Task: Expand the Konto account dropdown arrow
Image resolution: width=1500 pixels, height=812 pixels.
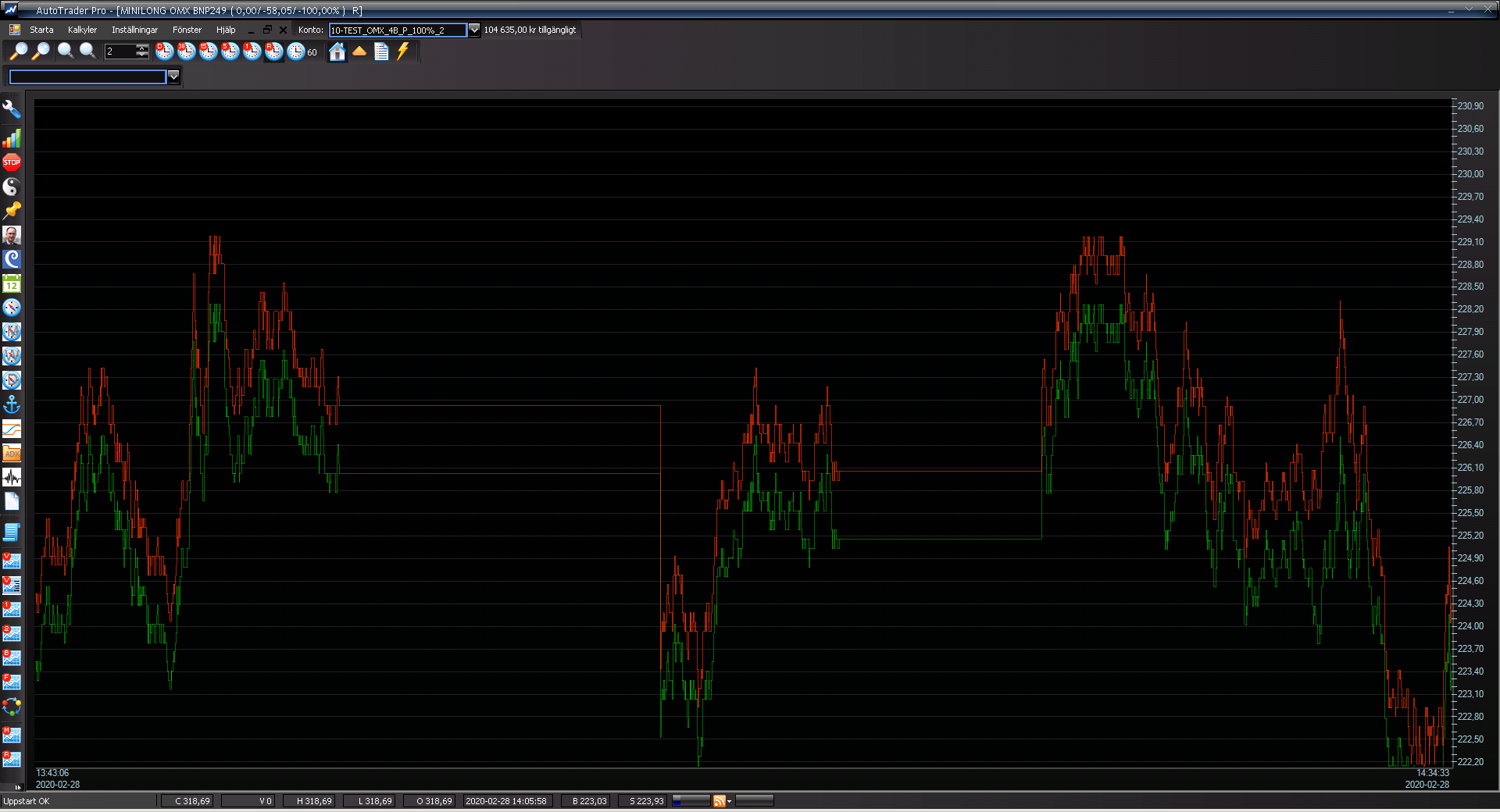Action: 474,30
